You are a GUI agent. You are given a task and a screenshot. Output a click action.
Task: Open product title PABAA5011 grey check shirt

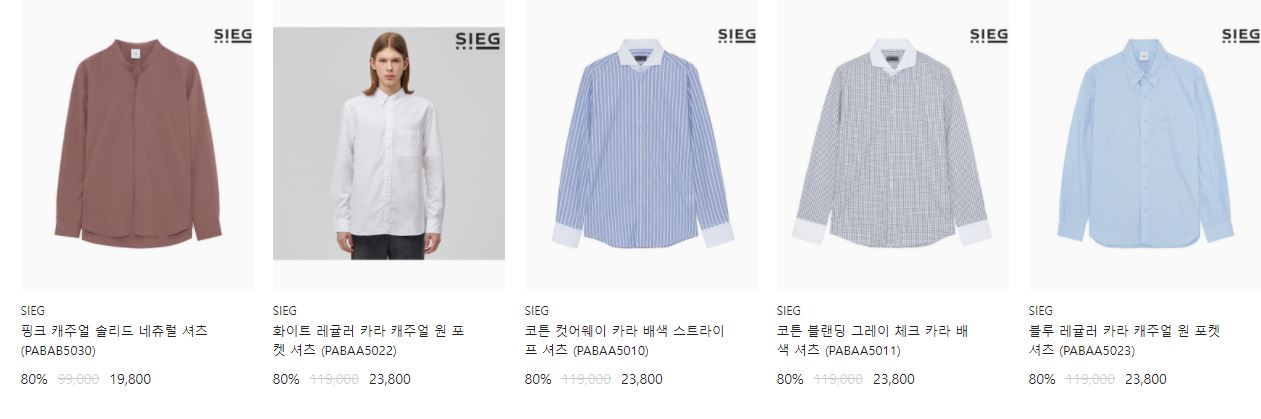point(873,340)
